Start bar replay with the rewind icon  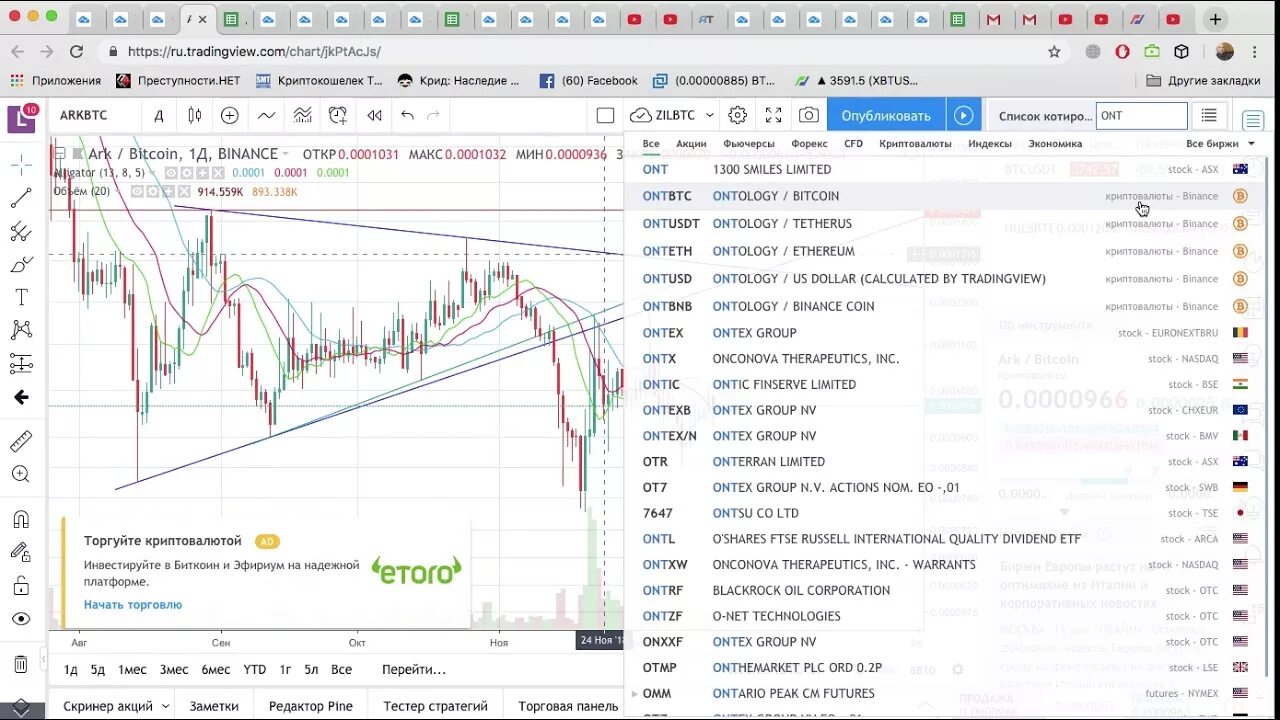375,115
